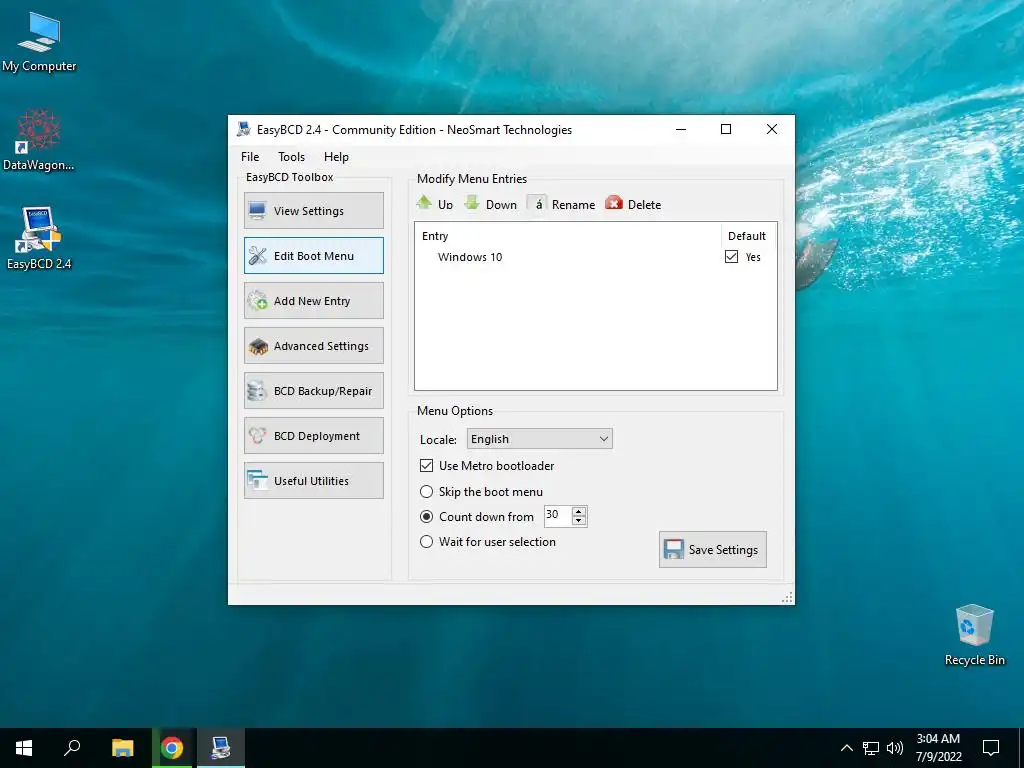
Task: Go to Advanced Settings
Action: click(313, 345)
